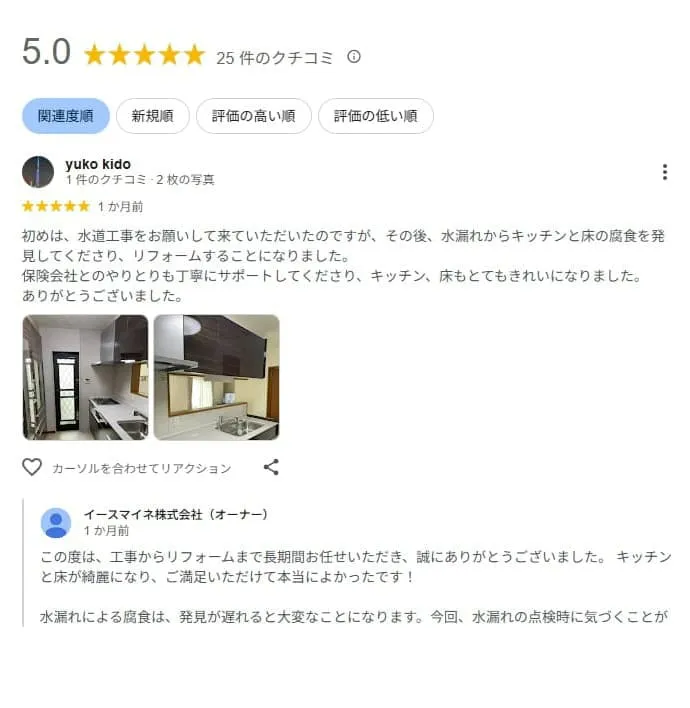
Task: Select the 評価の低い順 sort chip
Action: 376,116
